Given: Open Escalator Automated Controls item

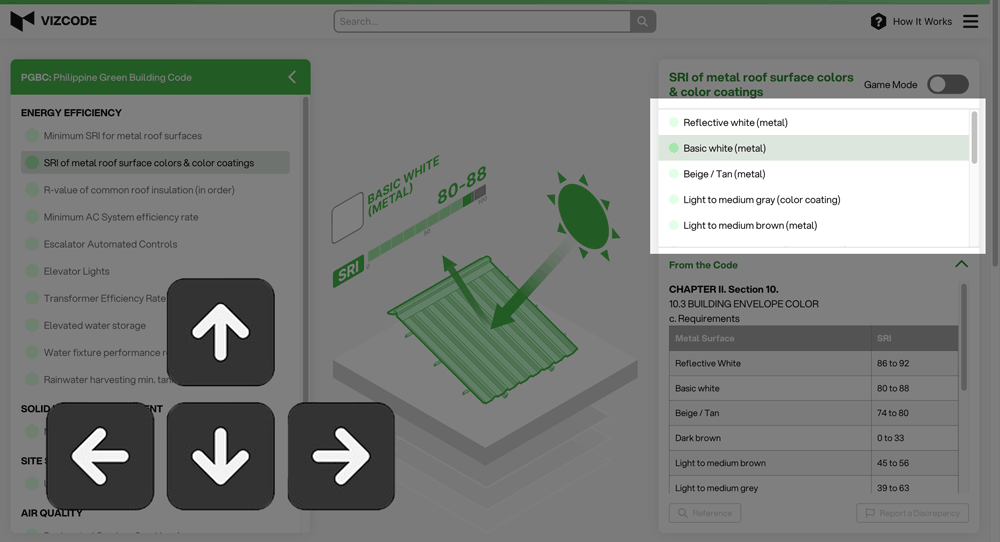Looking at the screenshot, I should click(x=110, y=244).
